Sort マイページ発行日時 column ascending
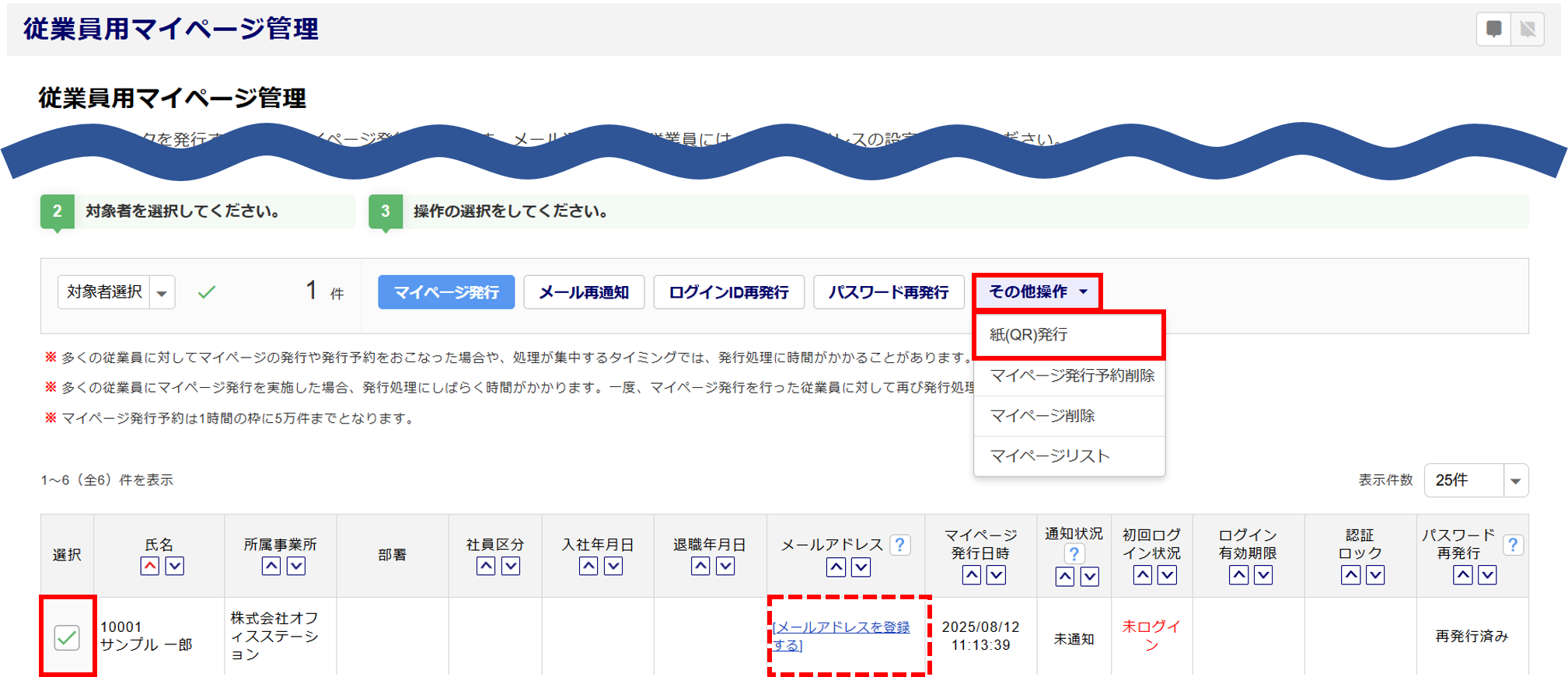The width and height of the screenshot is (1568, 677). click(x=971, y=575)
